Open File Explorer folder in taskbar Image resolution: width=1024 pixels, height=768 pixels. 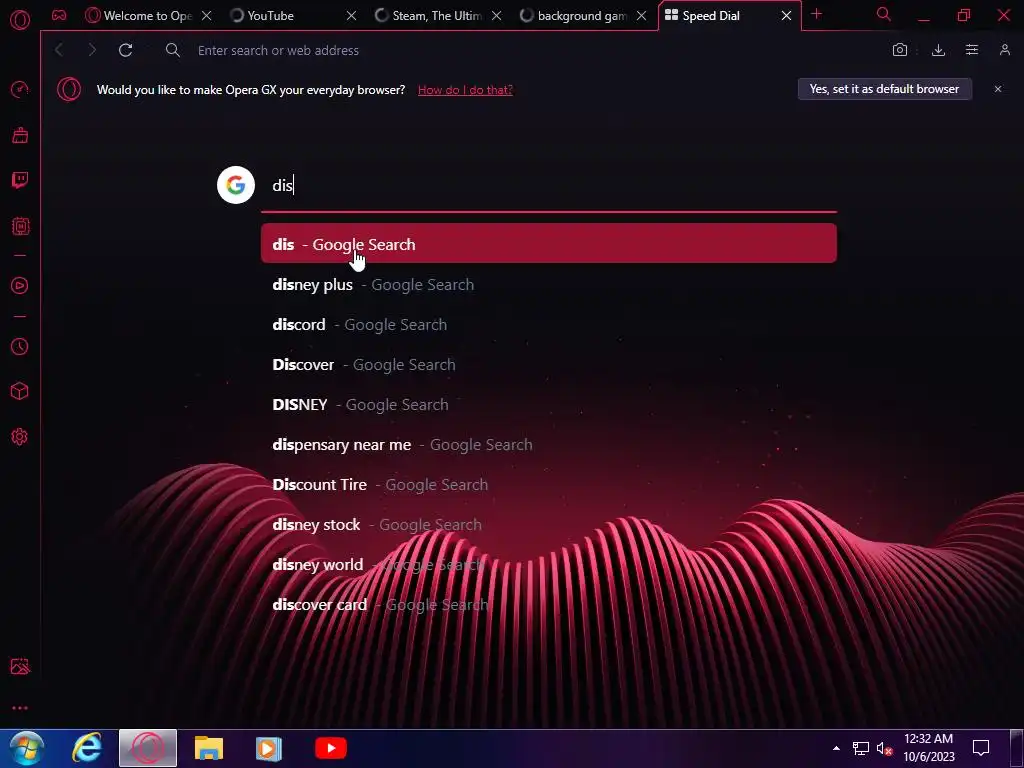pos(209,748)
